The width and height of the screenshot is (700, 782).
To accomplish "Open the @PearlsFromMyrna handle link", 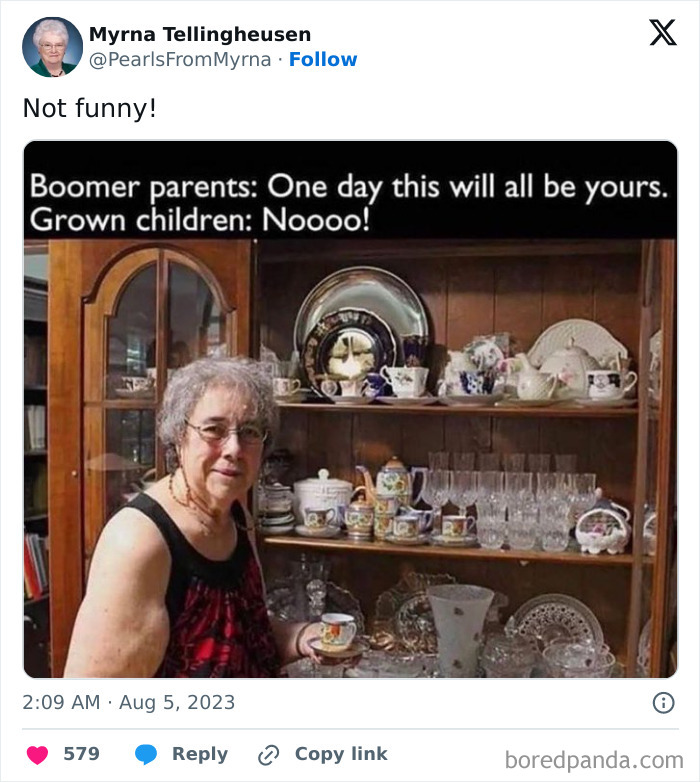I will (x=180, y=60).
